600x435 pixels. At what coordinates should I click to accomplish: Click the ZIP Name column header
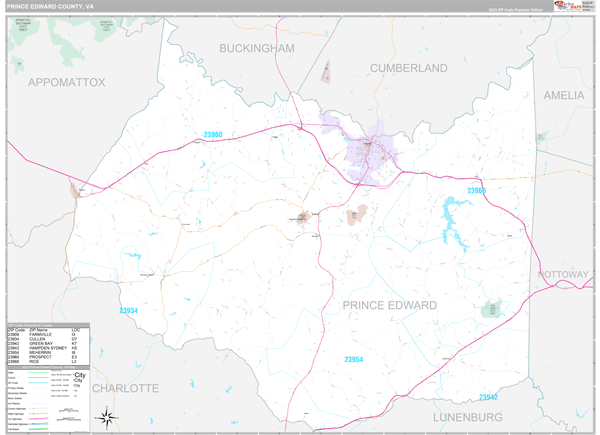pos(38,330)
